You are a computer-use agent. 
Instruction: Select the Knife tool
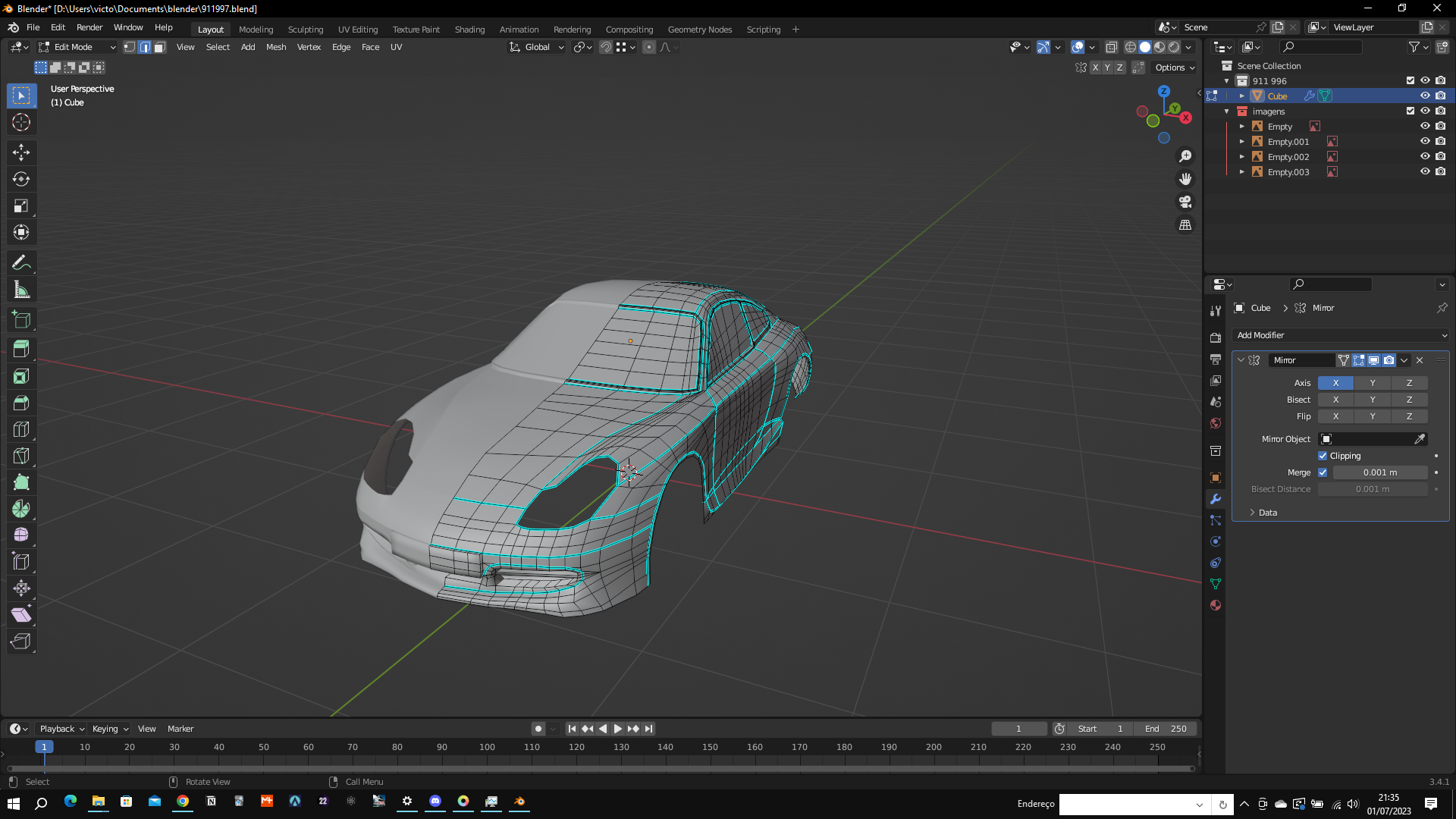click(21, 456)
